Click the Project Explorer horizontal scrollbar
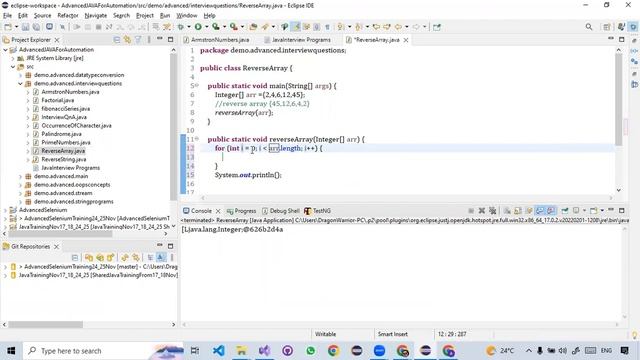Screen dimensions: 640x360 click(x=60, y=234)
